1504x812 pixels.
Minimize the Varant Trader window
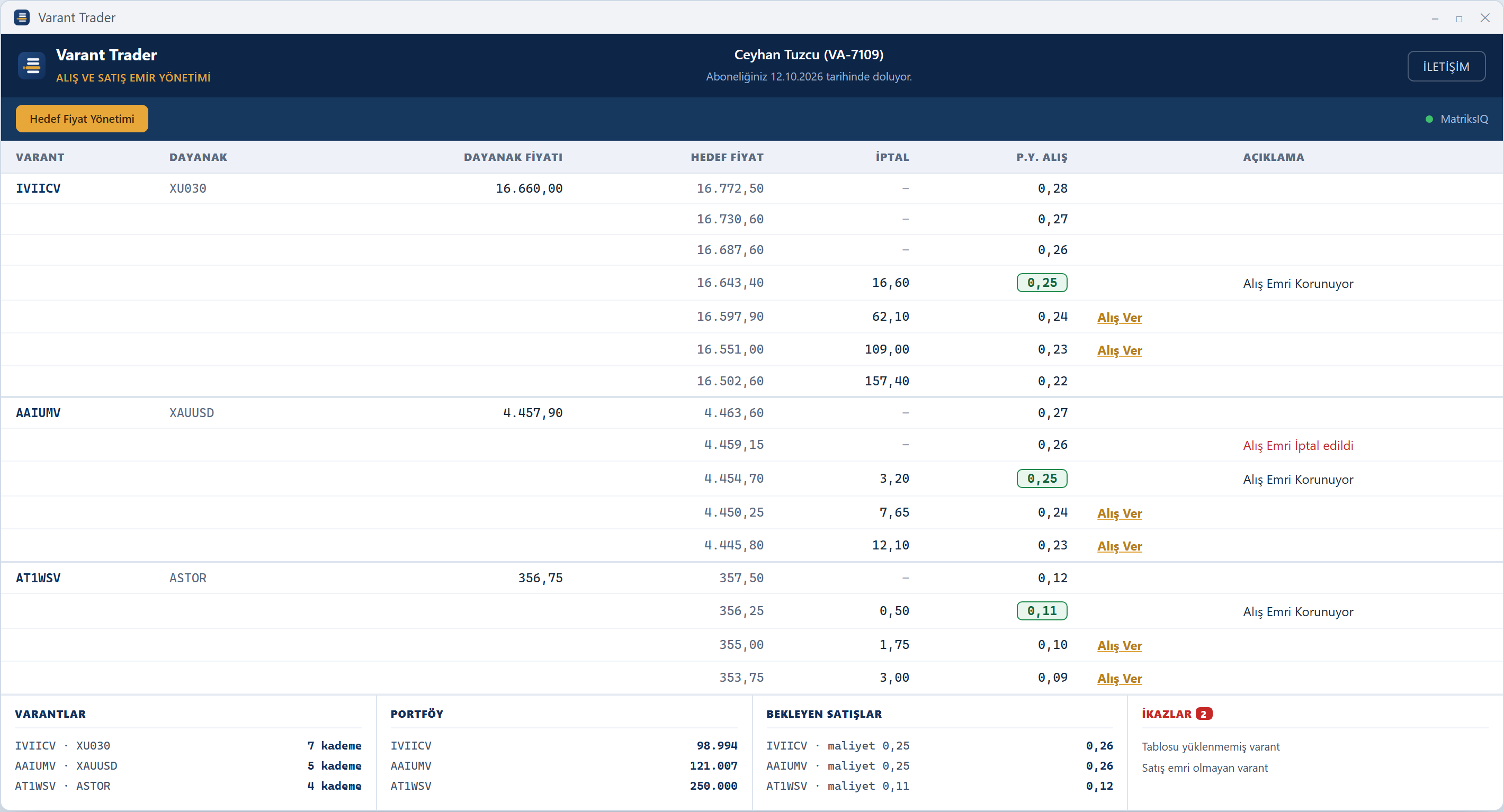1435,19
